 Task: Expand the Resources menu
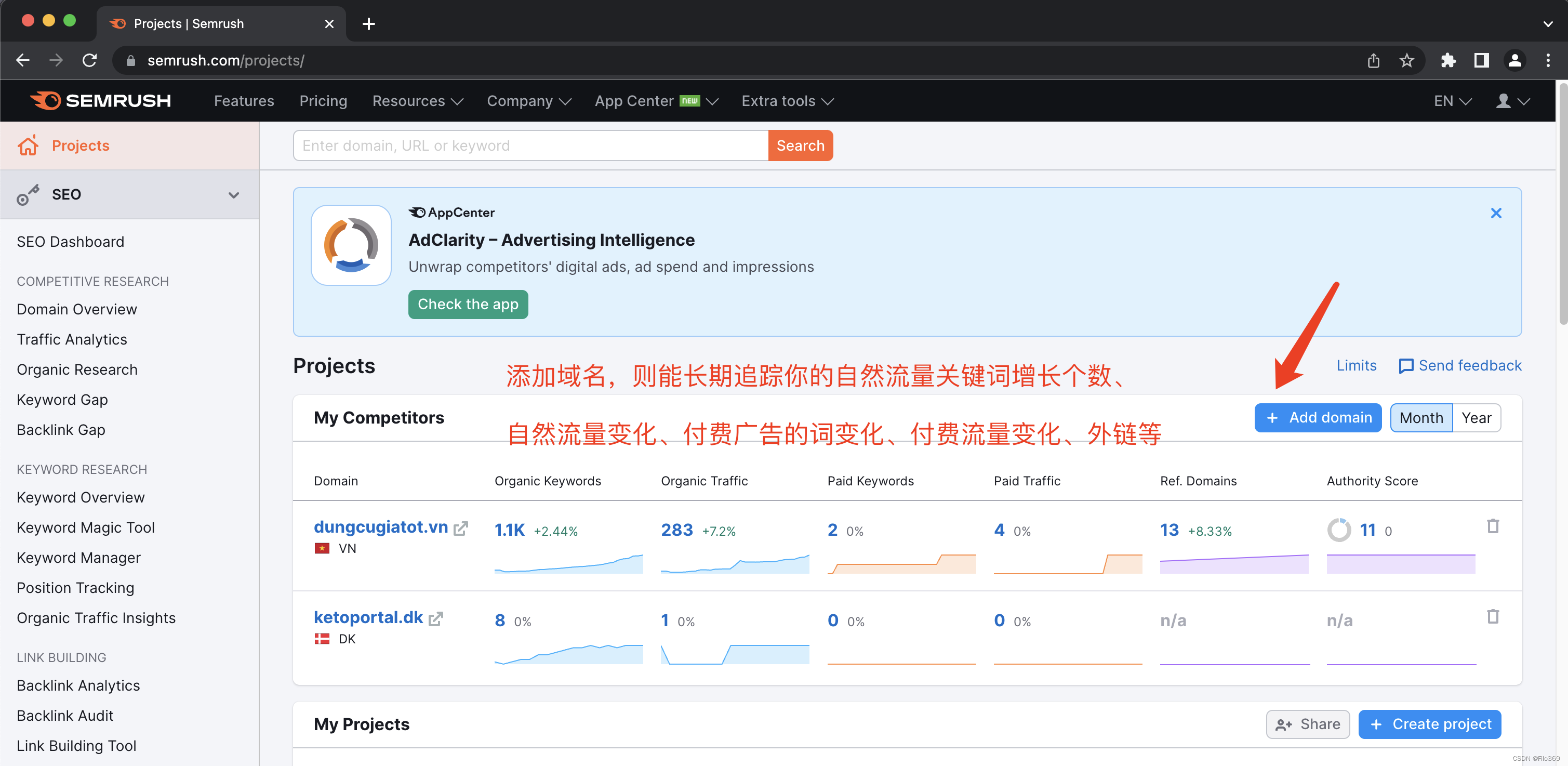(x=418, y=101)
